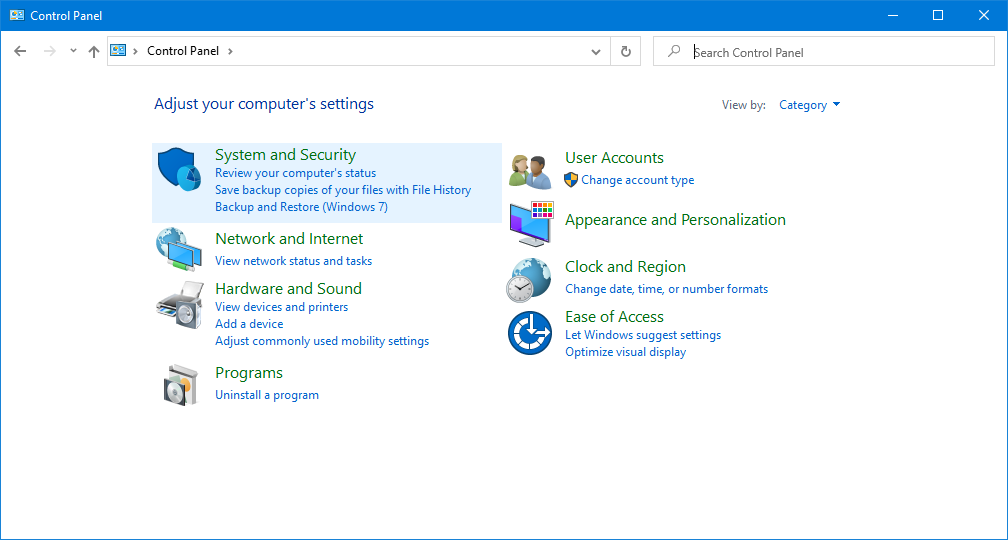
Task: Open the User Accounts people icon
Action: click(x=530, y=172)
